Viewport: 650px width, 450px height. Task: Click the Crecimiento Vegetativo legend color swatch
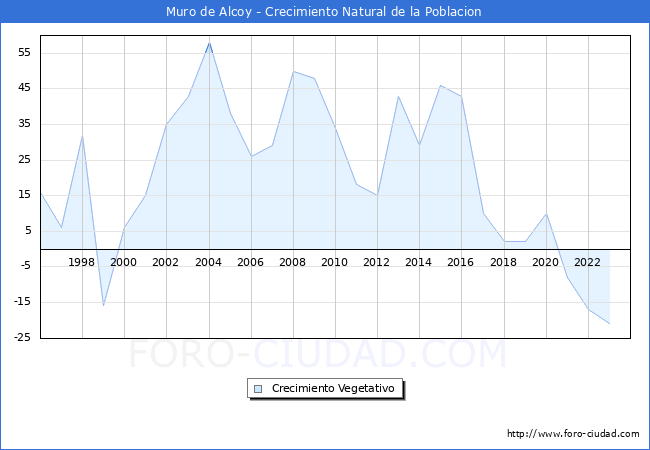pos(258,389)
